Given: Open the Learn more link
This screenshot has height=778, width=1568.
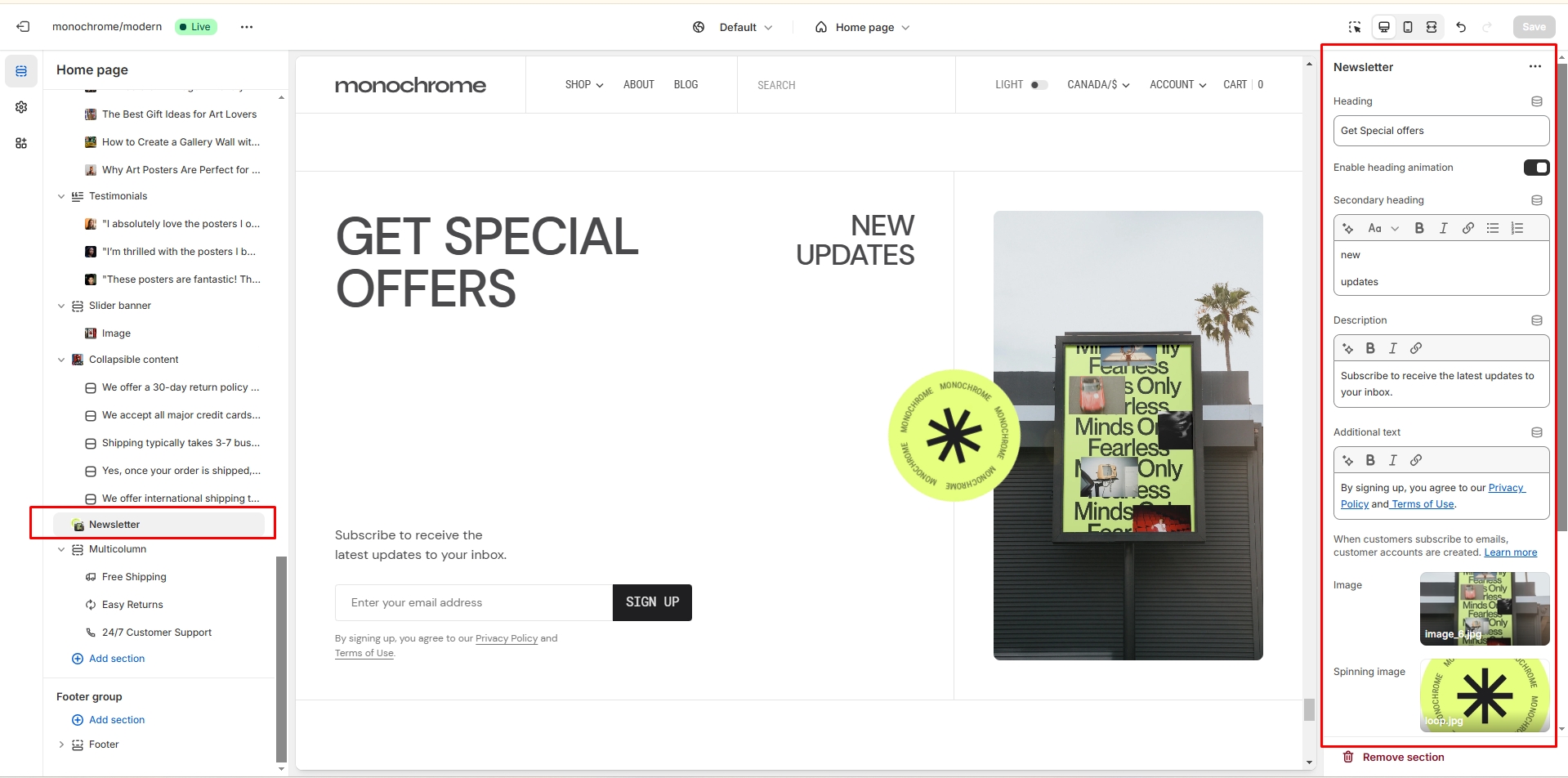Looking at the screenshot, I should tap(1510, 552).
